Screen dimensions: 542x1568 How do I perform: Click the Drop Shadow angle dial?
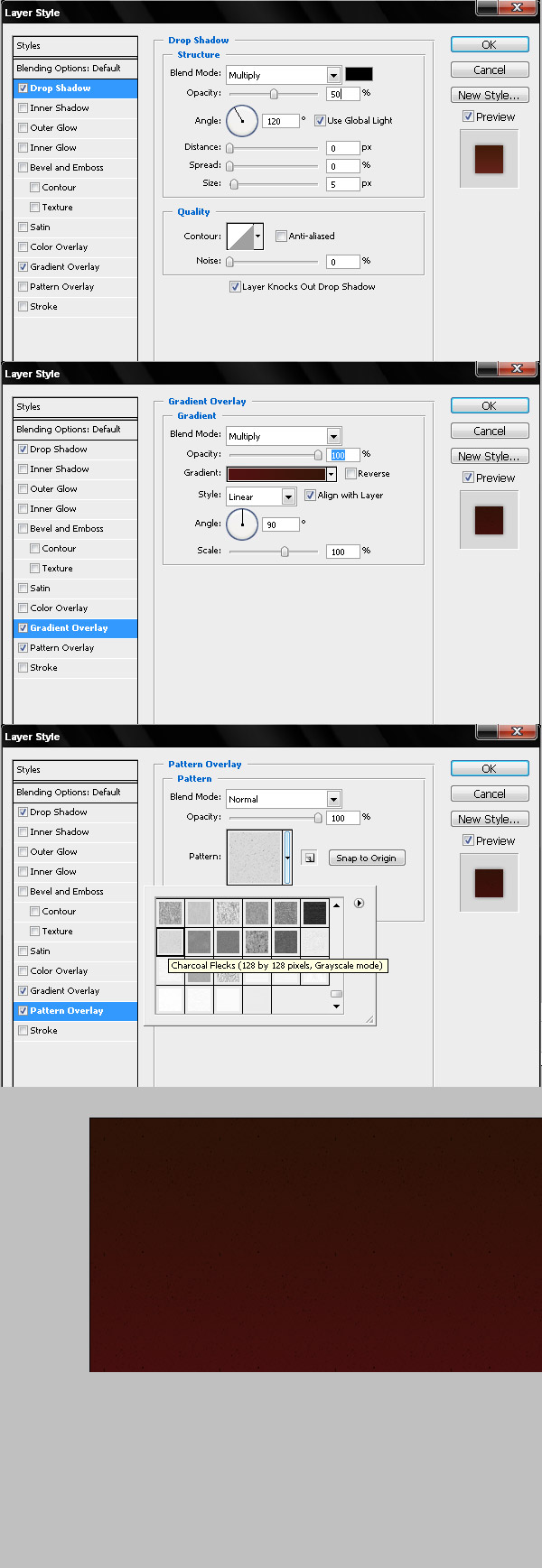(x=242, y=120)
